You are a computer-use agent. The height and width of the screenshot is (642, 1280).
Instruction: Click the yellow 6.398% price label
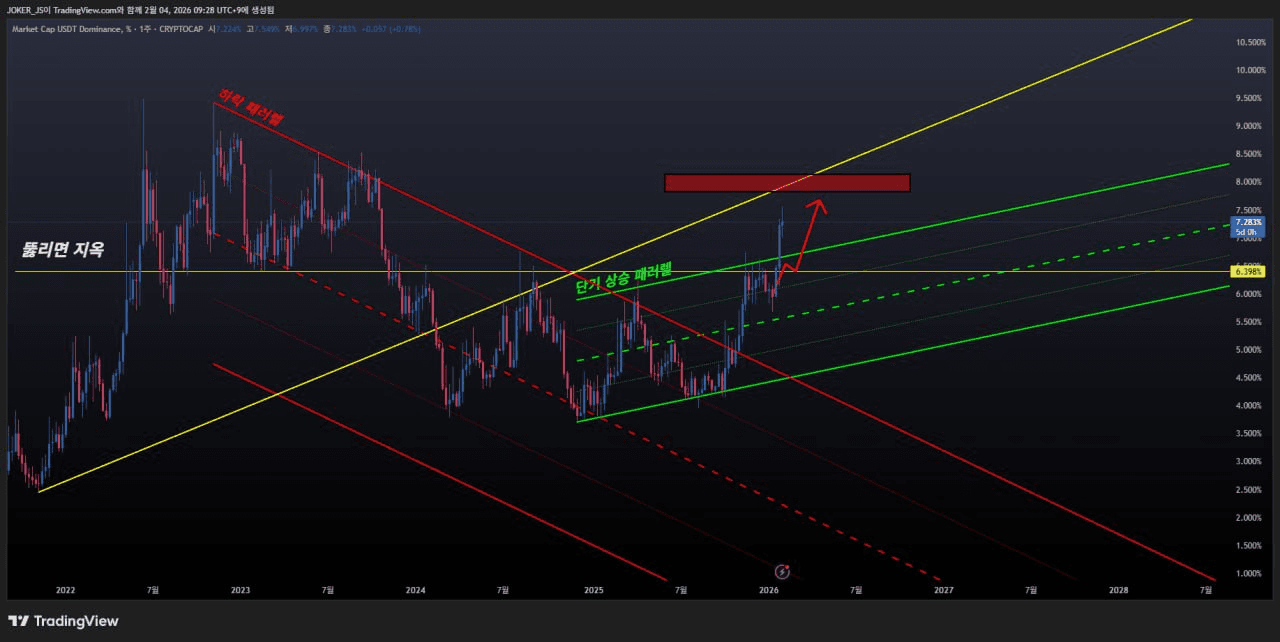[1249, 272]
